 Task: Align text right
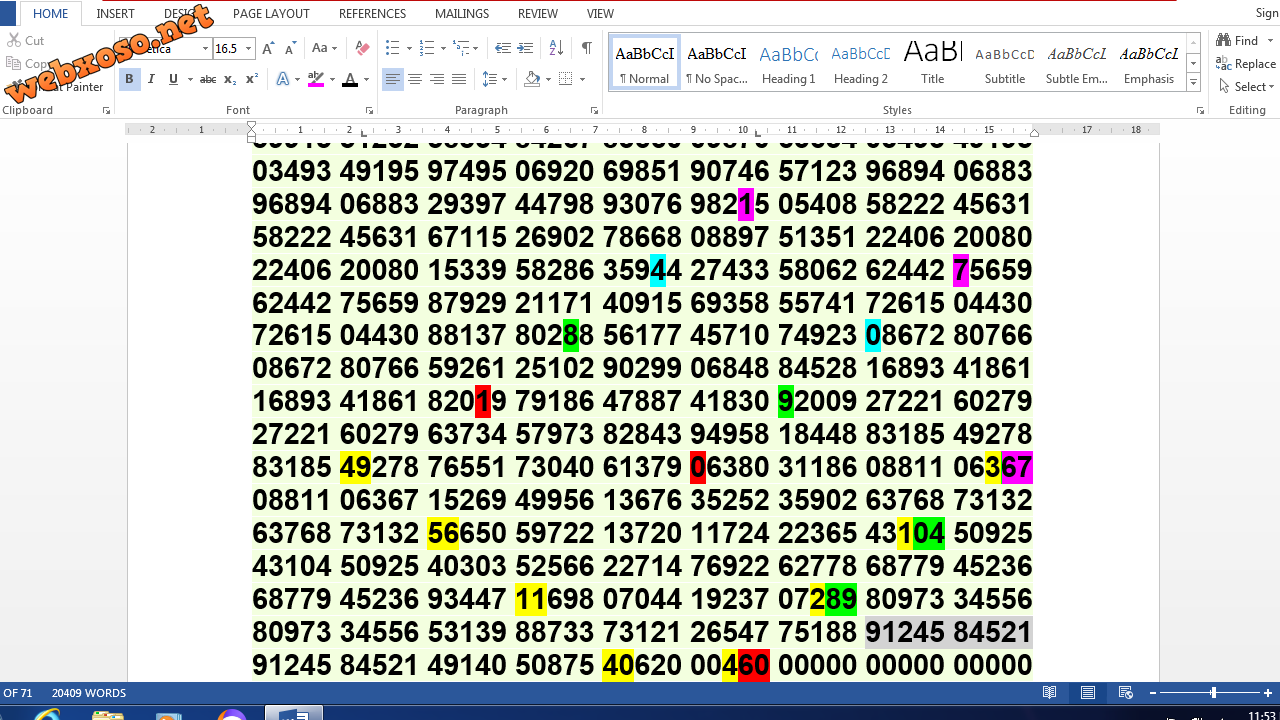click(437, 79)
